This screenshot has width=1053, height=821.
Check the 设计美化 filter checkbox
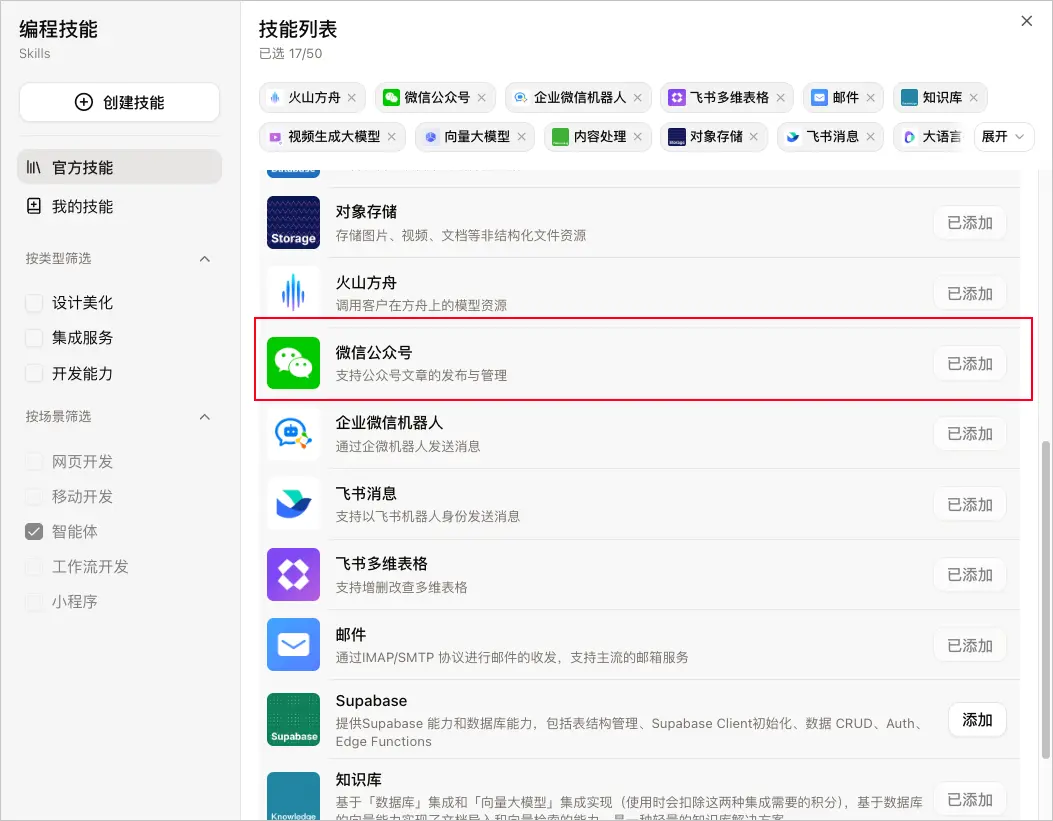click(34, 303)
